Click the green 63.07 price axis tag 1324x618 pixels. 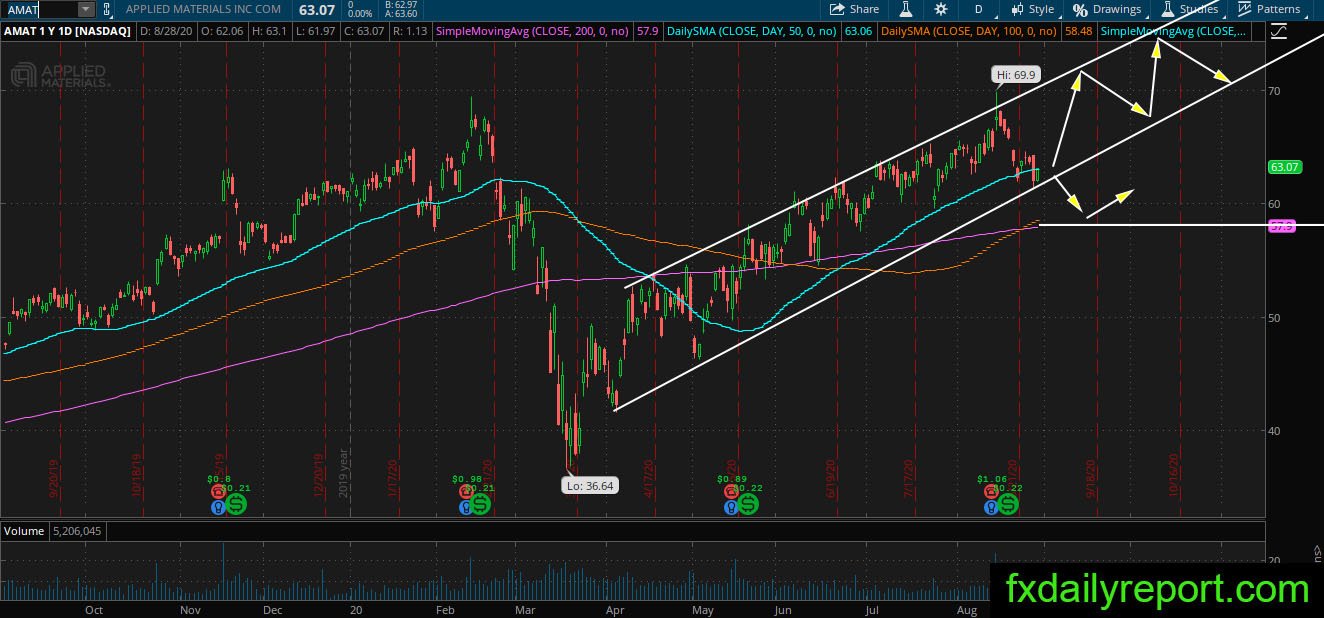[x=1284, y=167]
